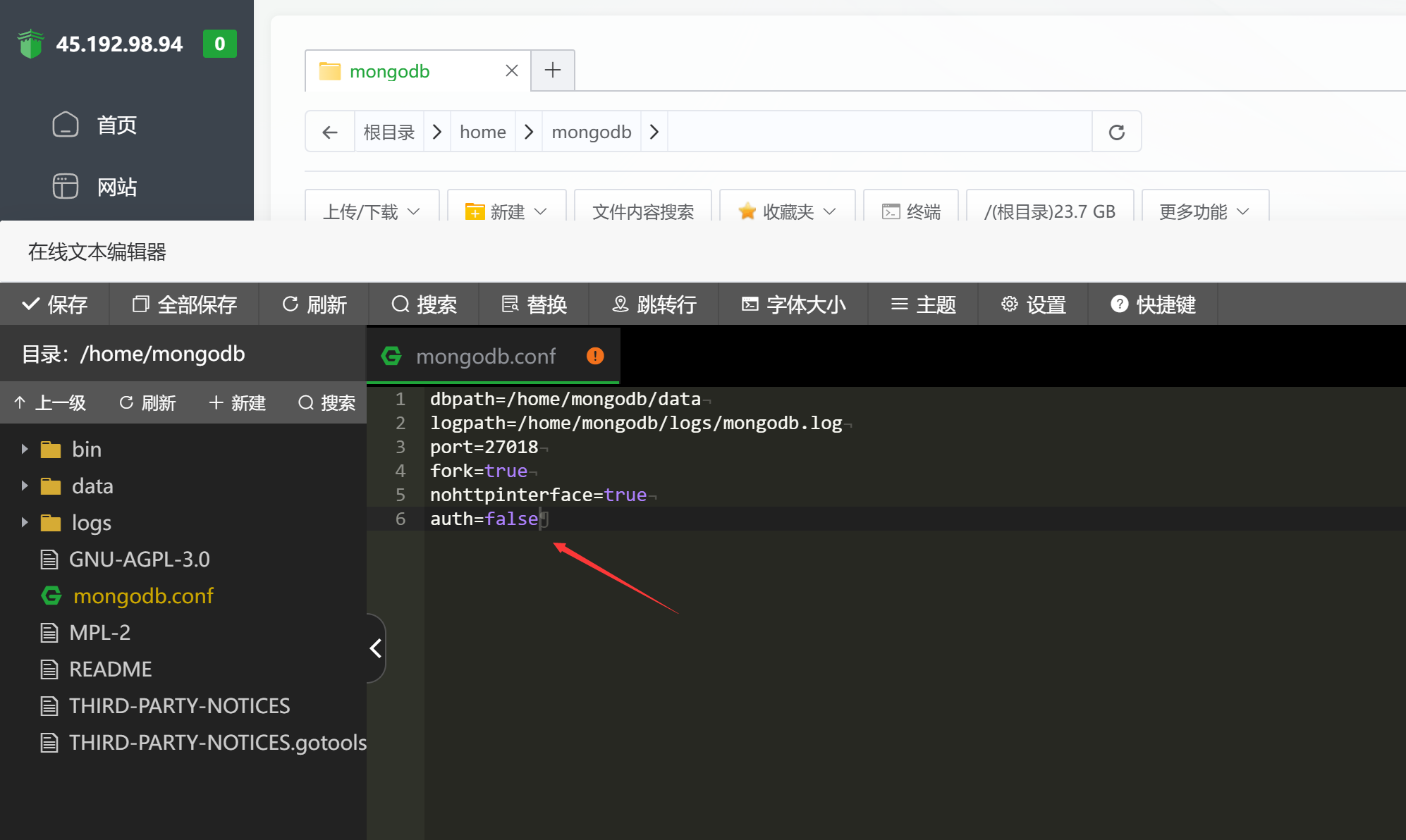This screenshot has height=840, width=1406.
Task: Click 刷新 in the editor toolbar
Action: point(314,304)
